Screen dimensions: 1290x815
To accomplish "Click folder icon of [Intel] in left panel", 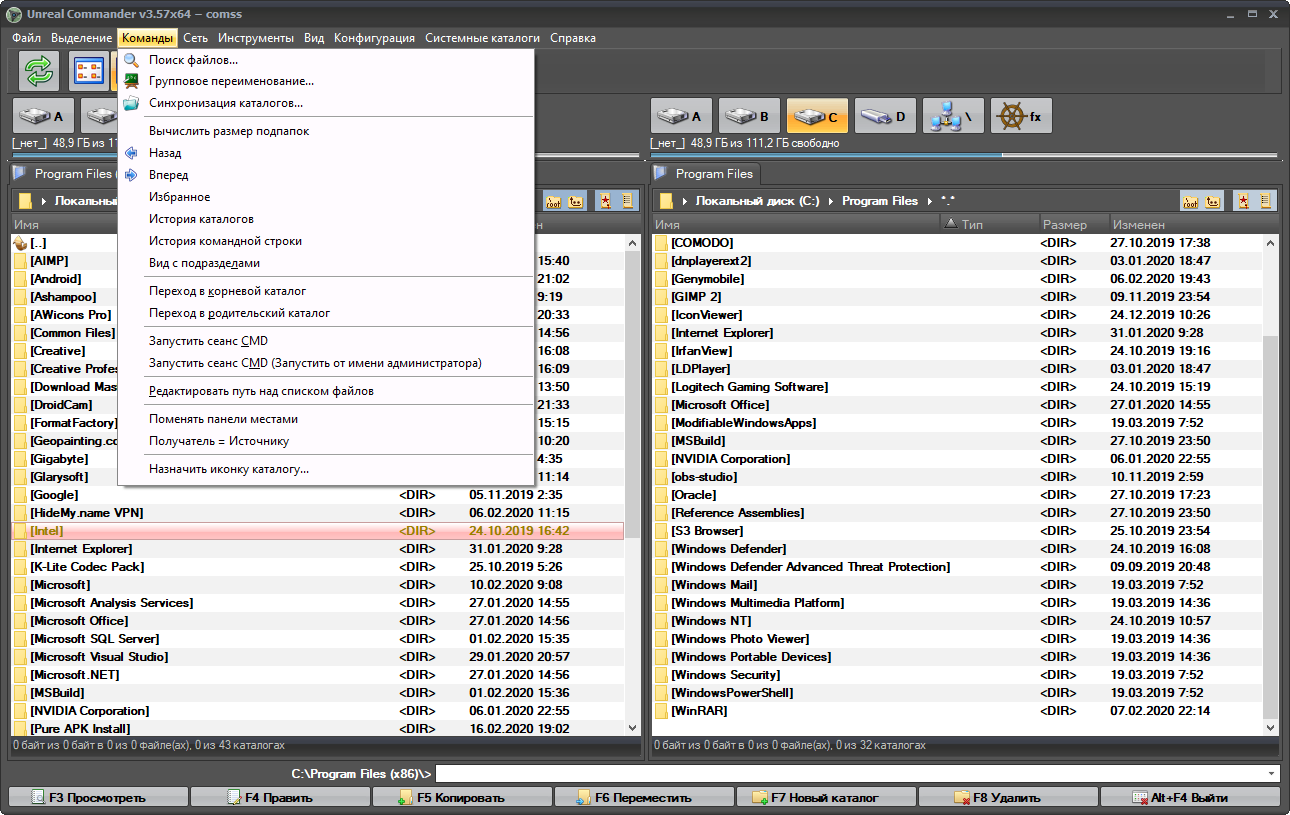I will point(20,531).
